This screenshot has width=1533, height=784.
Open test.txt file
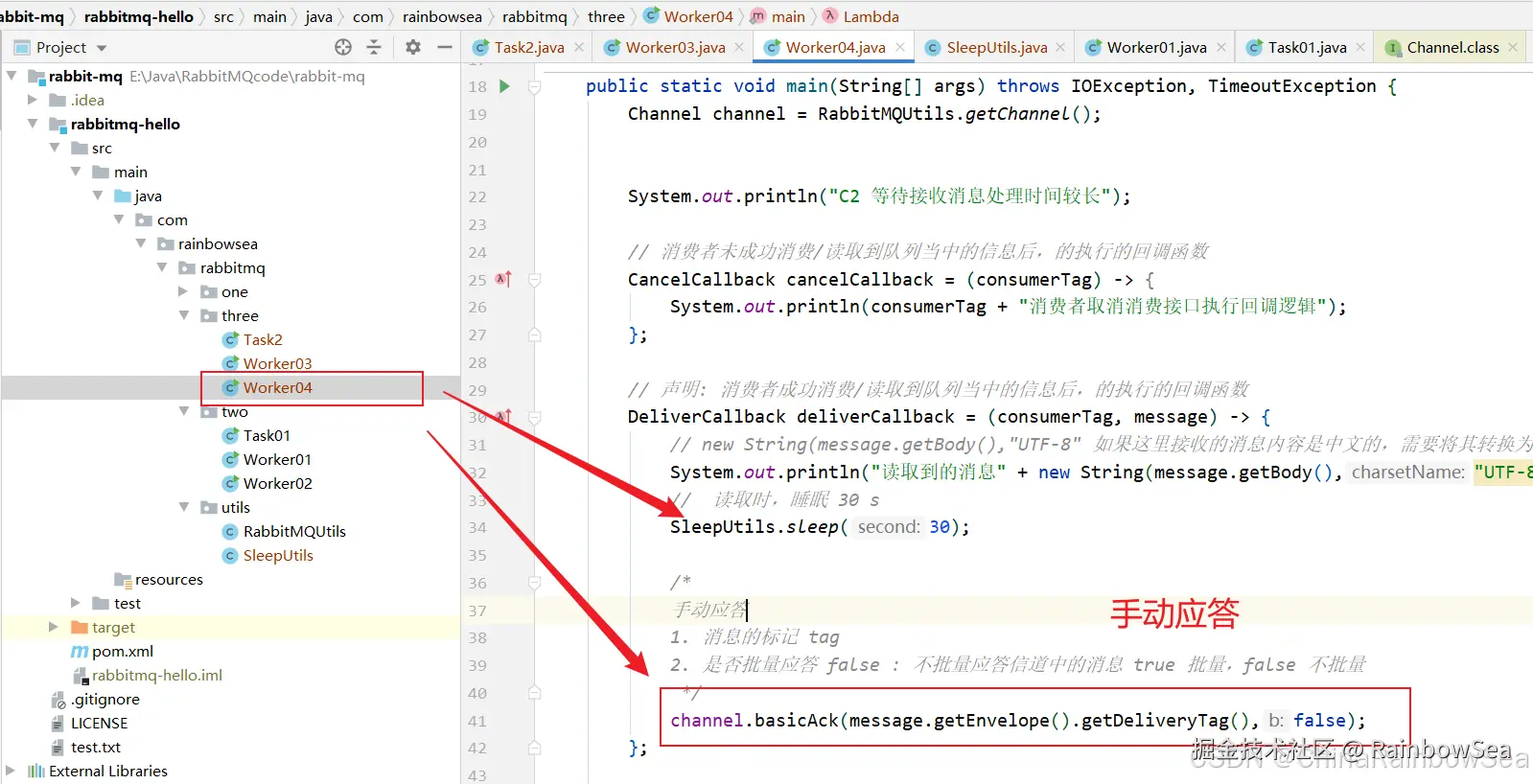pyautogui.click(x=96, y=747)
